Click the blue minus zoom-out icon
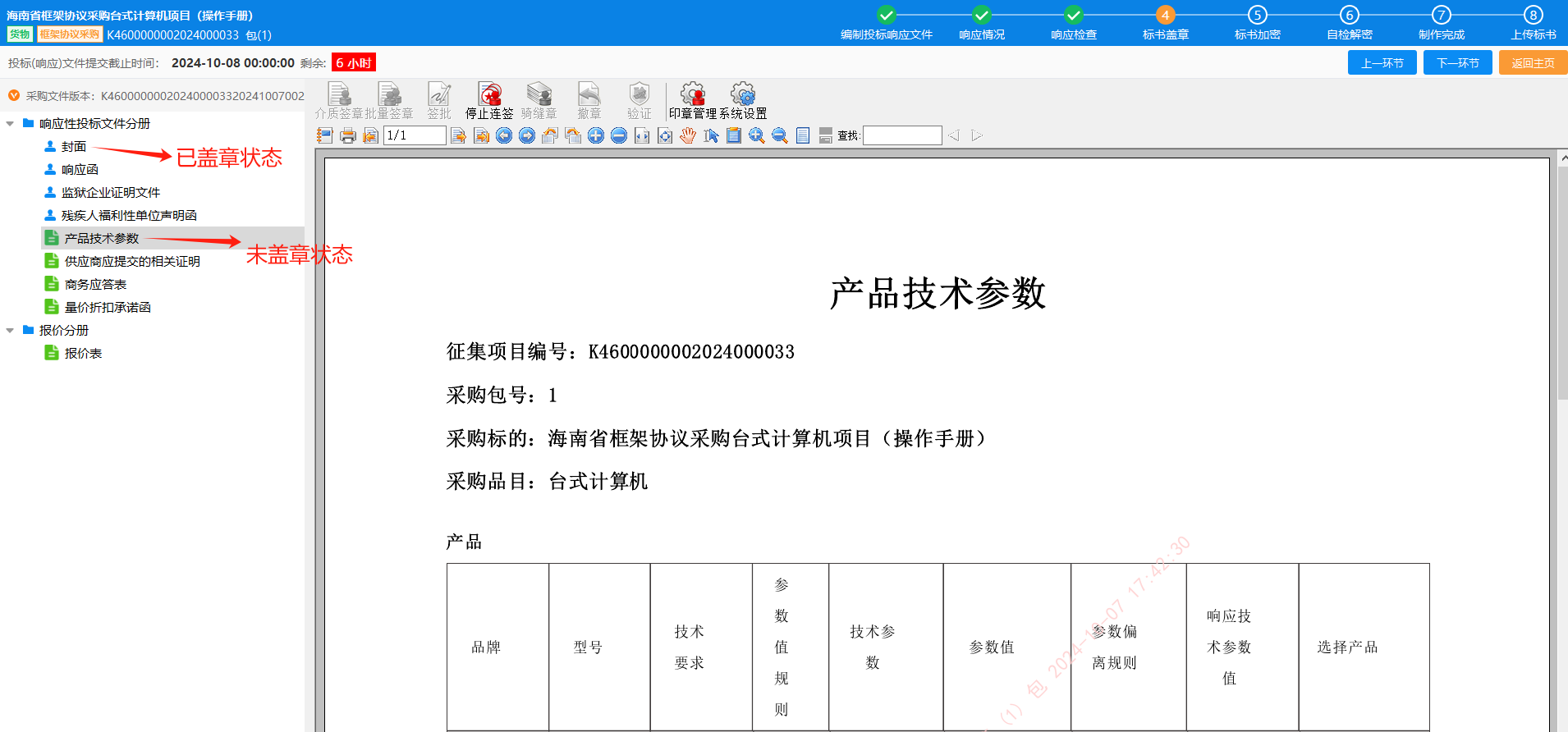The width and height of the screenshot is (1568, 732). coord(619,135)
